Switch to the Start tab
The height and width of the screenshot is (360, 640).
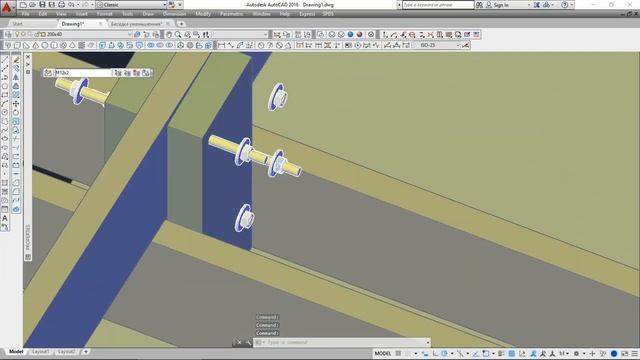tap(18, 24)
